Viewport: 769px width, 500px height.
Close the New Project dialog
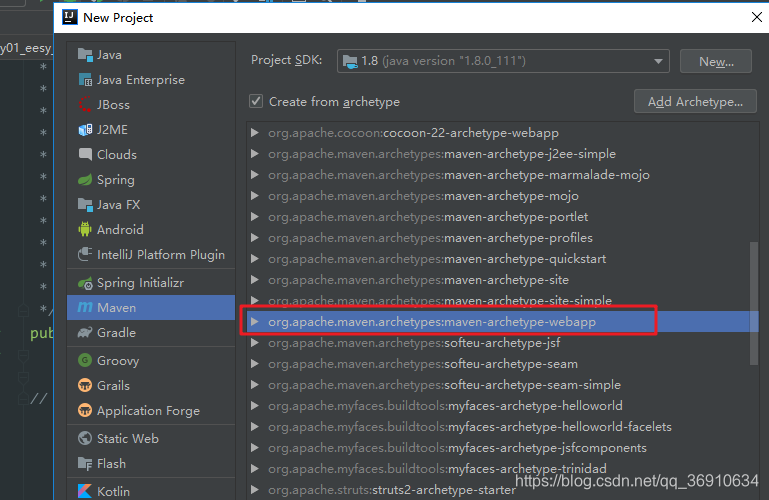click(757, 18)
